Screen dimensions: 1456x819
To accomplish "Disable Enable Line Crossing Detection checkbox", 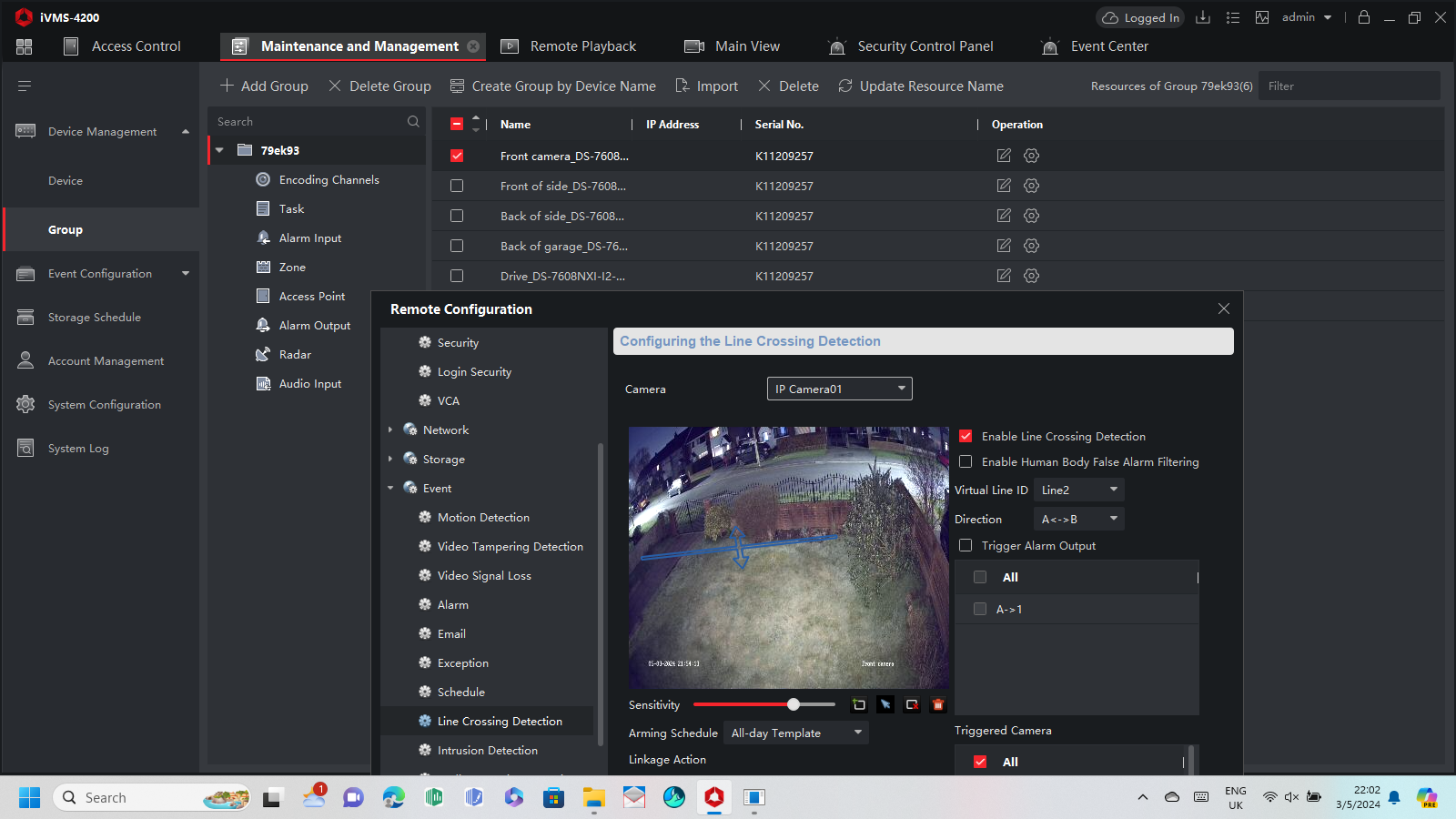I will (966, 437).
